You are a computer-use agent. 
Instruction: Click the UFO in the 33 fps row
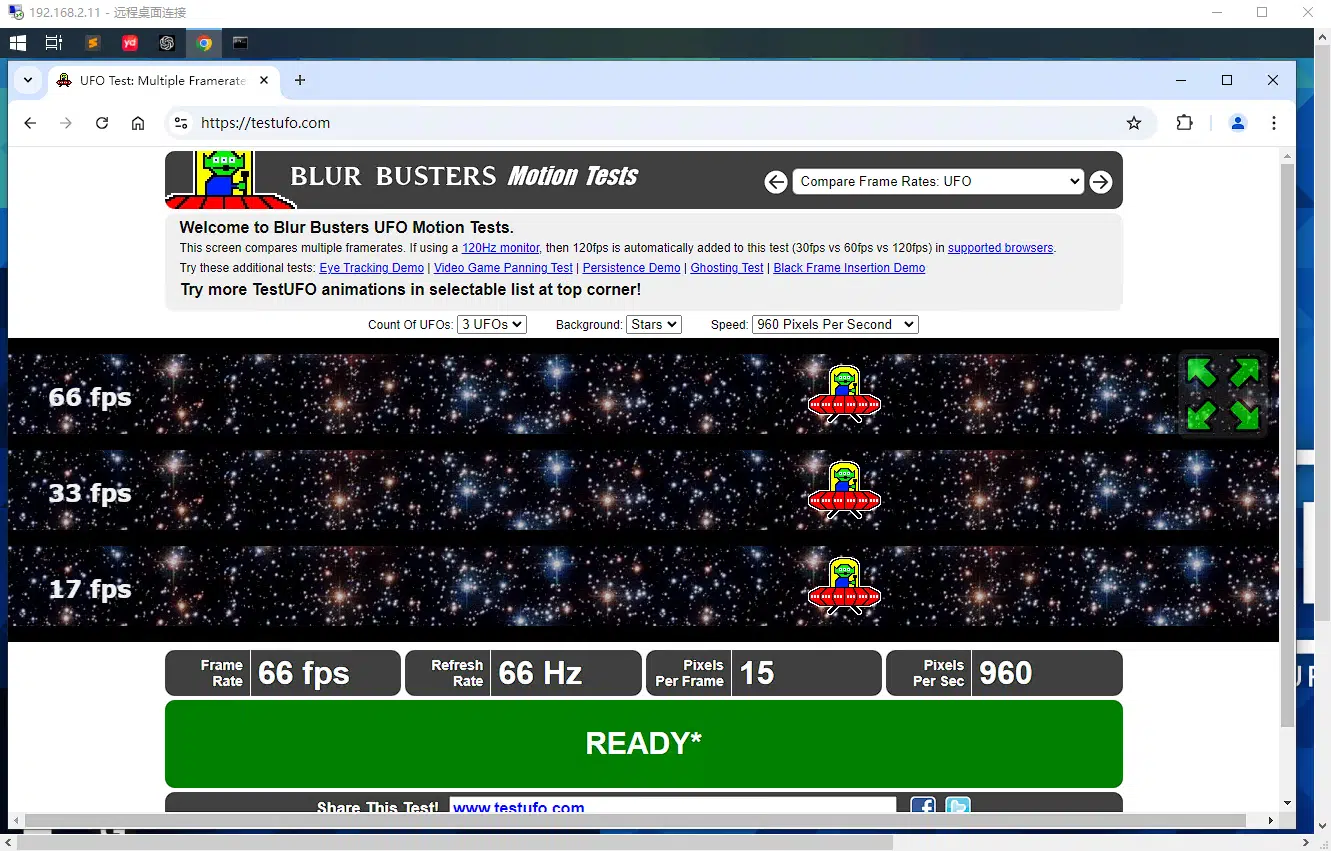tap(844, 490)
